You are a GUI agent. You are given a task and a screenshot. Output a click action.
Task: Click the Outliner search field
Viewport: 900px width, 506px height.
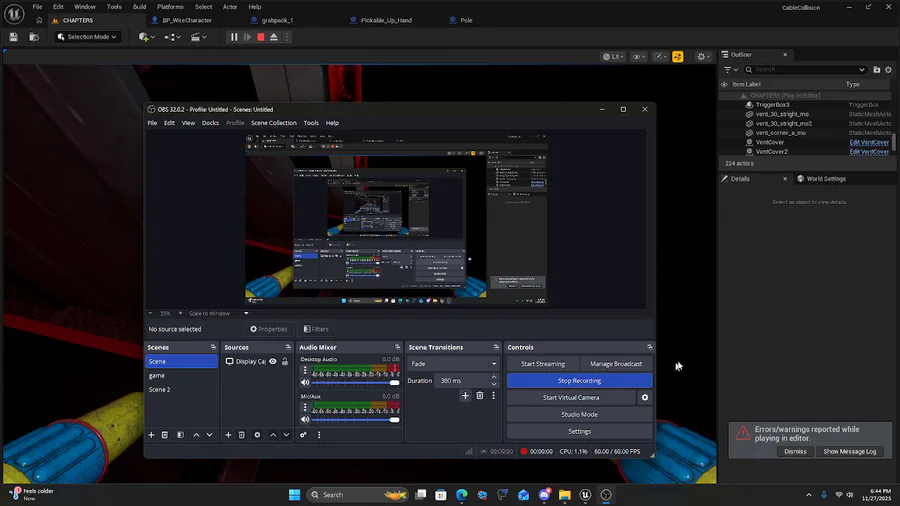(x=805, y=69)
